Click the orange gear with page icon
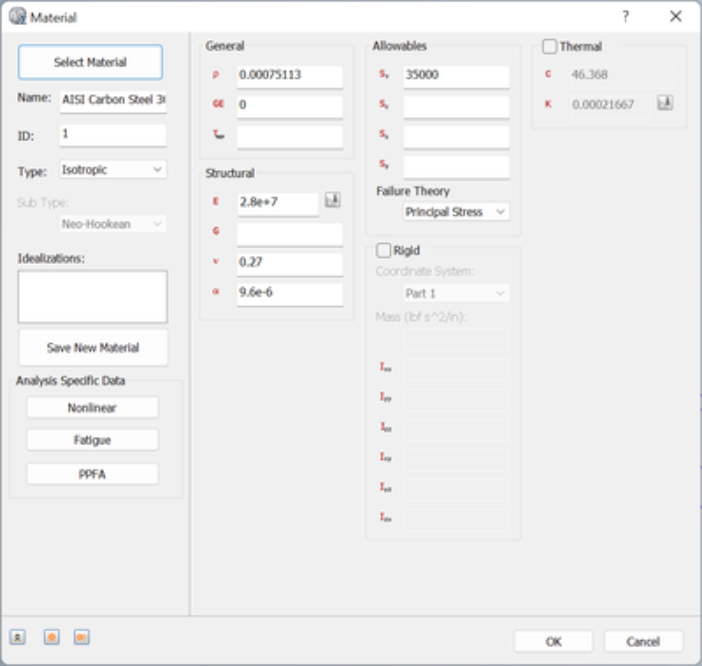Image resolution: width=702 pixels, height=666 pixels. pos(81,637)
